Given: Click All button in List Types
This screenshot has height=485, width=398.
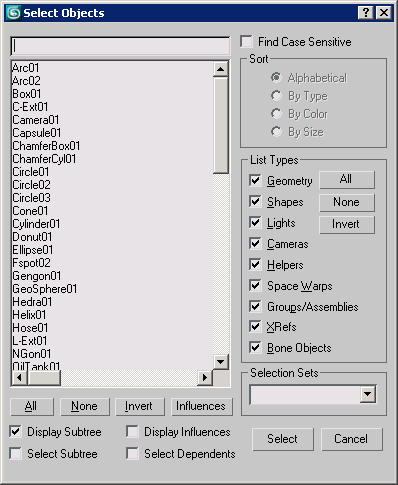Looking at the screenshot, I should point(347,180).
